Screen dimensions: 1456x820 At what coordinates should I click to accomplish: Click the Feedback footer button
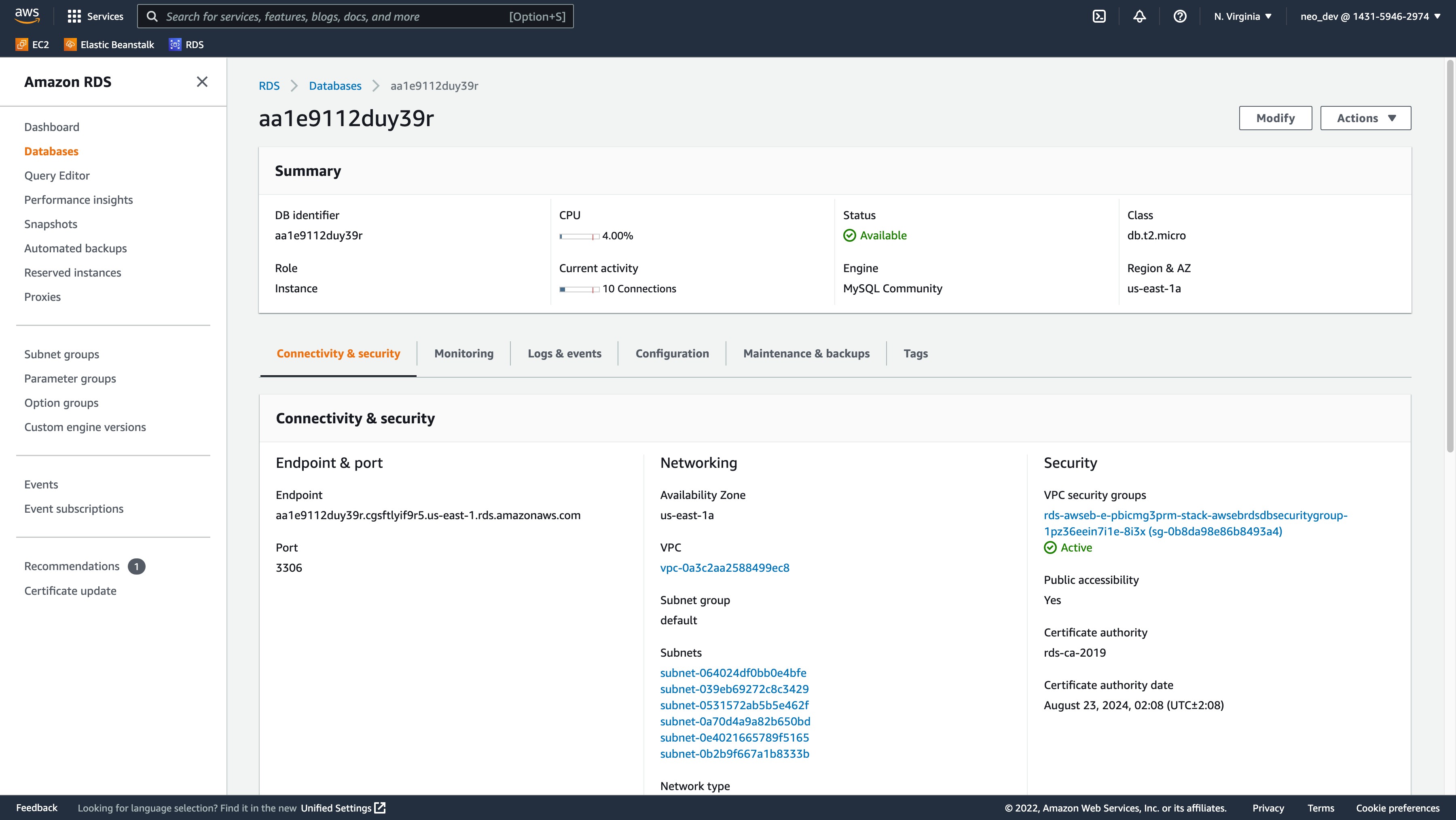(37, 807)
